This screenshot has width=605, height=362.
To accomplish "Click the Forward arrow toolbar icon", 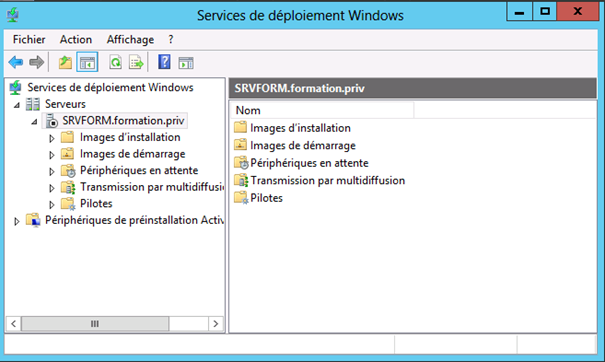I will pos(37,62).
